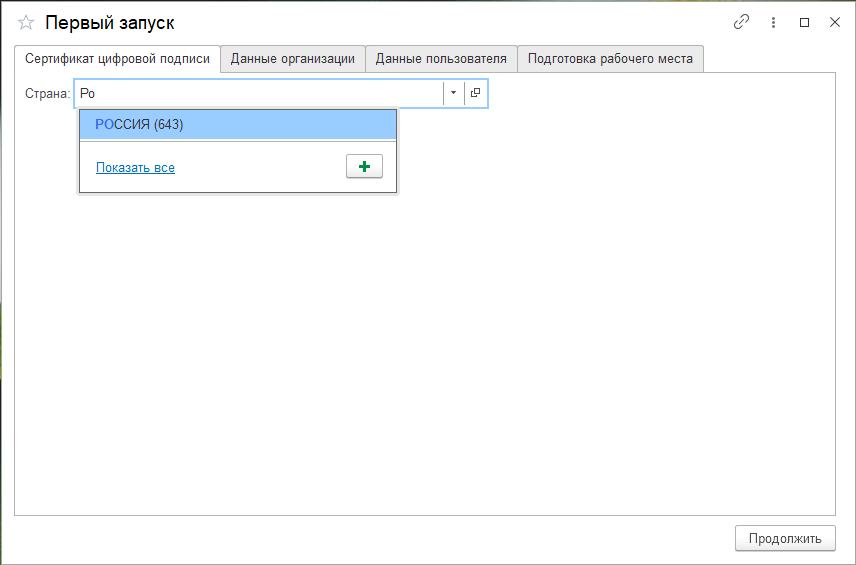Click into the Страна text field
Image resolution: width=856 pixels, height=565 pixels.
(260, 93)
